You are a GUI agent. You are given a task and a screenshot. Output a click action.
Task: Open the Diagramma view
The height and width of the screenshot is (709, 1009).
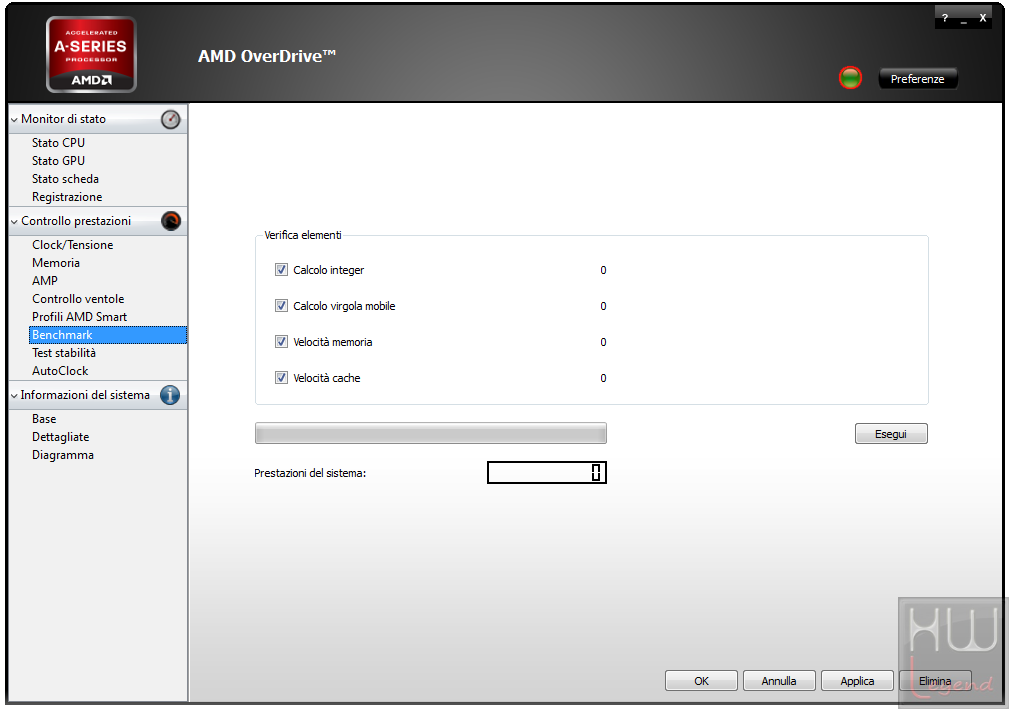coord(63,455)
